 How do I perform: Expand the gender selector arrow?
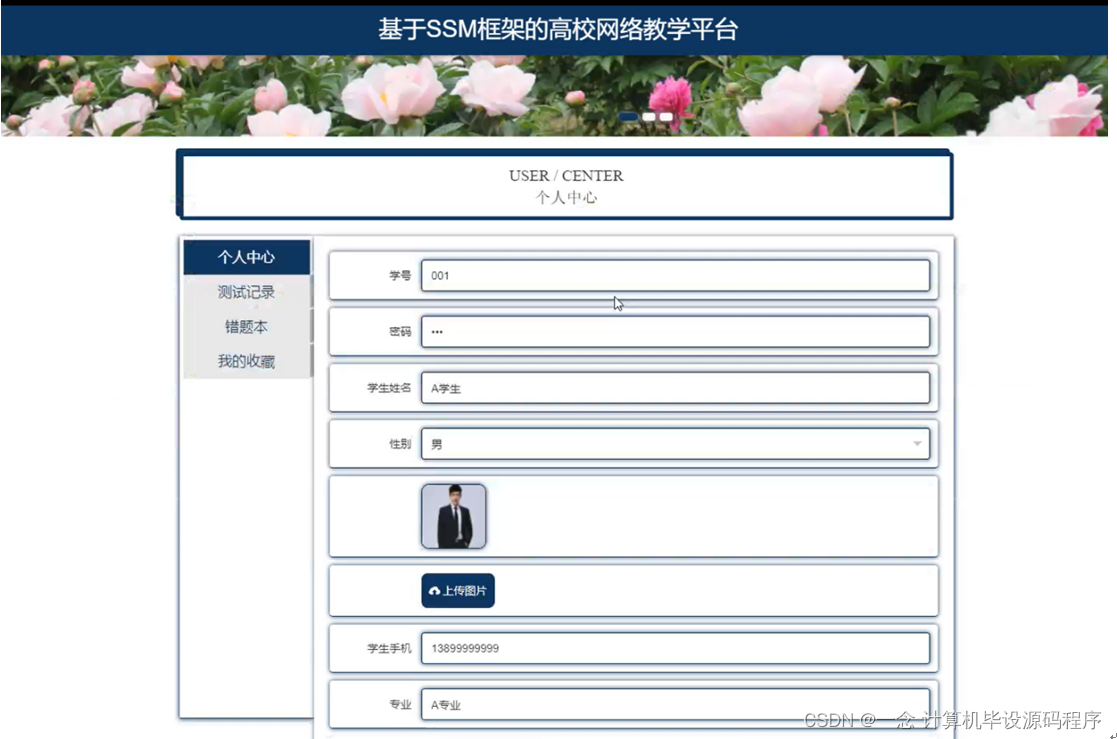coord(916,443)
